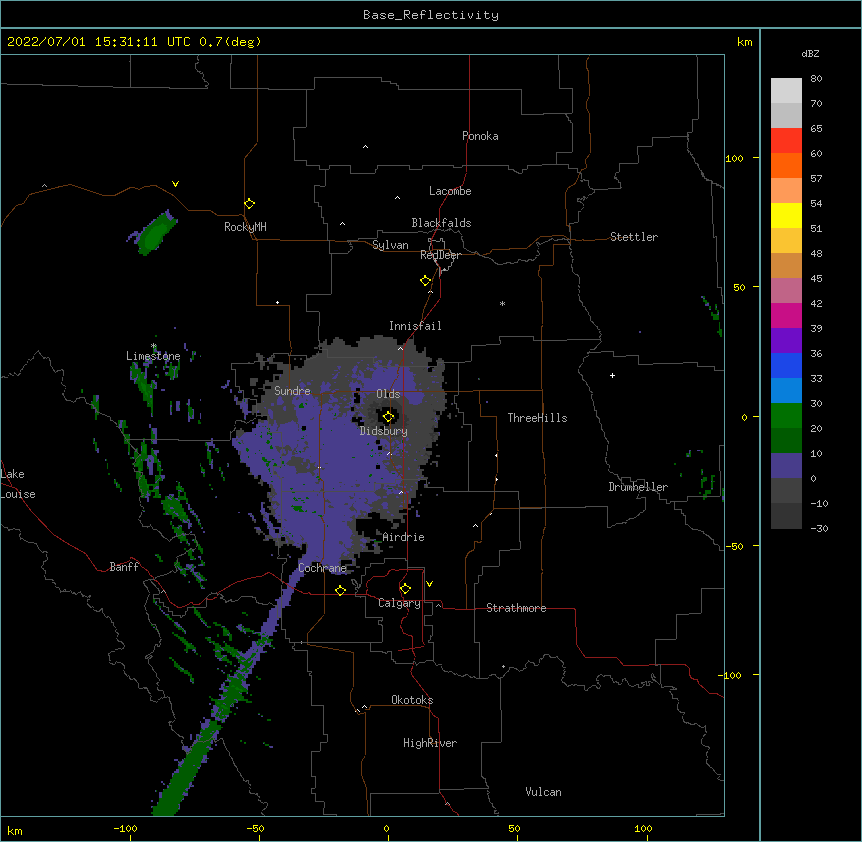This screenshot has width=862, height=842.
Task: Click the Blackfalds city label
Action: tap(441, 223)
